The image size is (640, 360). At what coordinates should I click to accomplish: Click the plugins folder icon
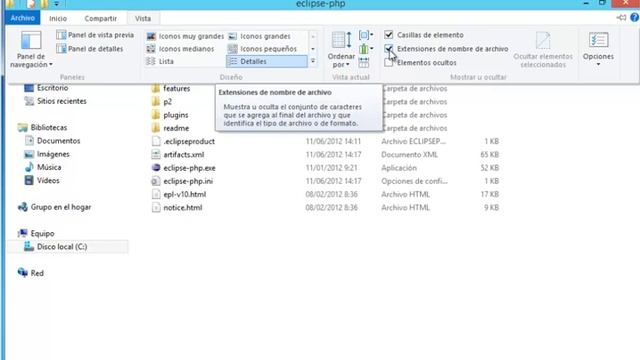[156, 115]
